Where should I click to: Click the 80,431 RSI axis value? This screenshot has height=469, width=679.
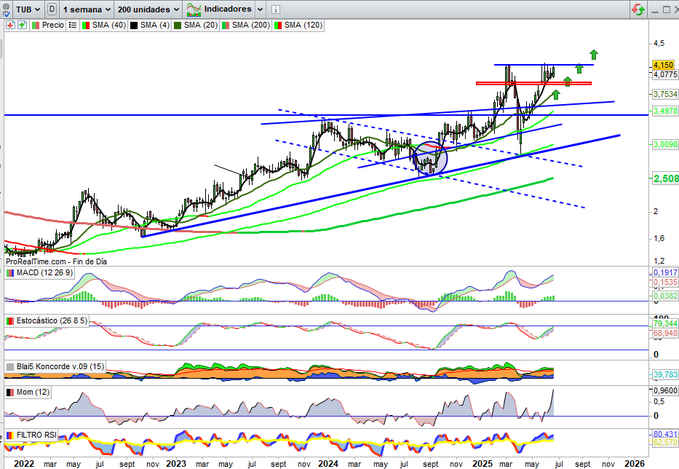pyautogui.click(x=665, y=433)
